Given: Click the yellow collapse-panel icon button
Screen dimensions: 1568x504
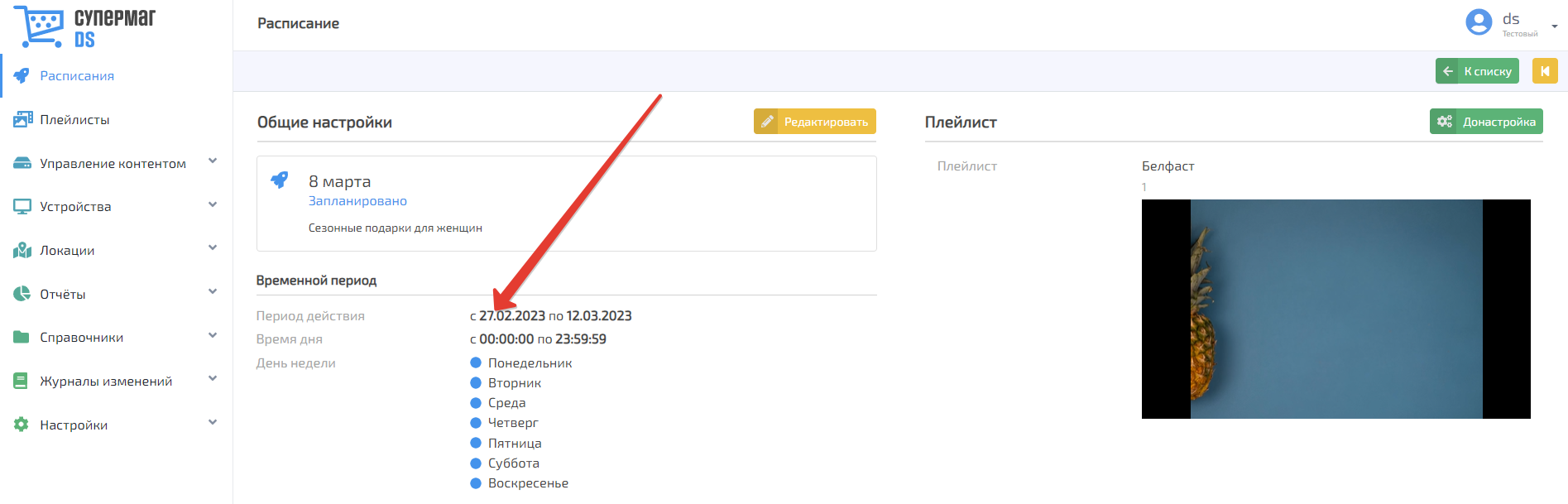Looking at the screenshot, I should [x=1545, y=71].
